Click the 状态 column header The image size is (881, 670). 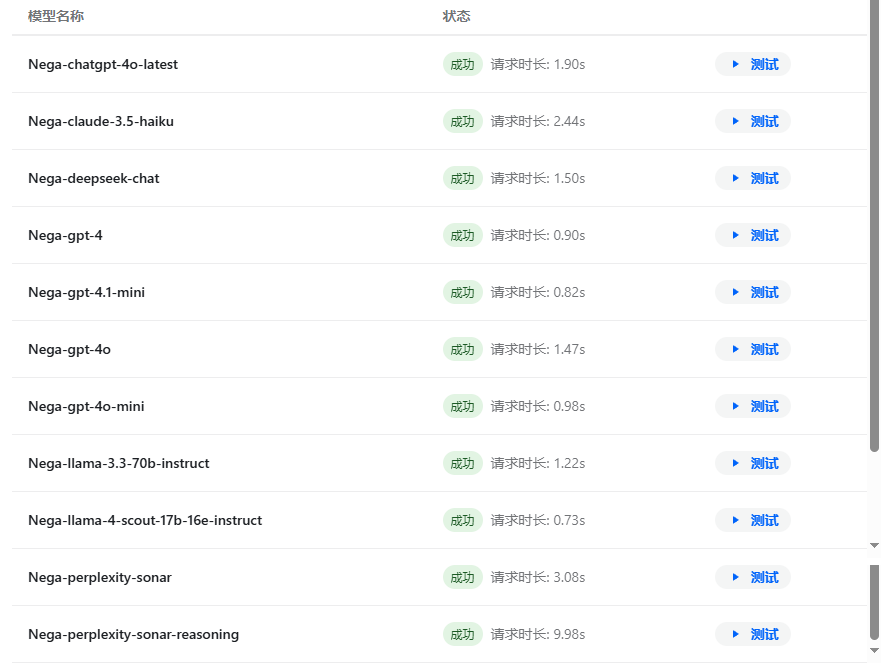point(456,16)
